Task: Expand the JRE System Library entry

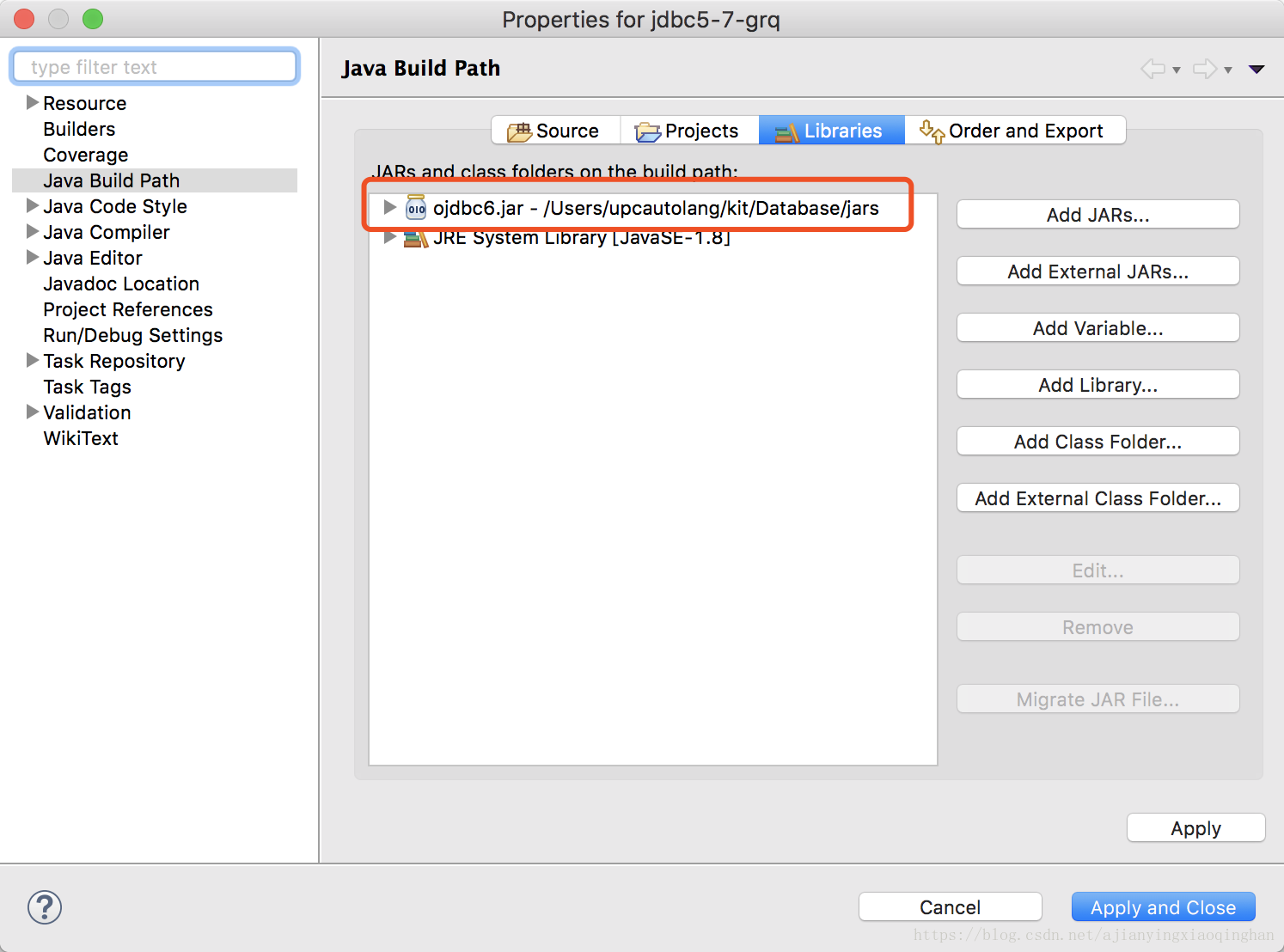Action: [x=389, y=237]
